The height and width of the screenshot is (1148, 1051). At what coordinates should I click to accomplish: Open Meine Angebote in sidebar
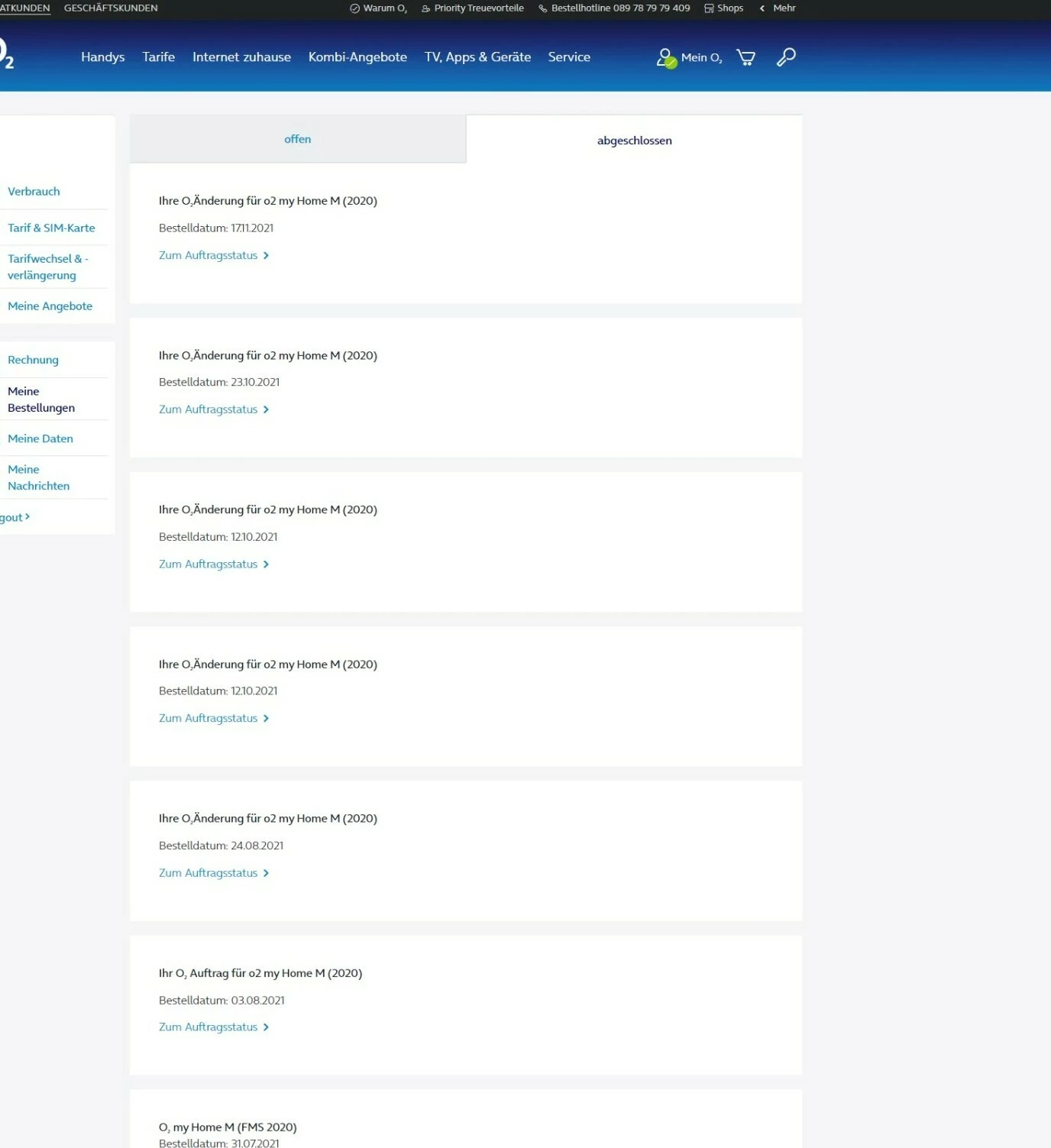click(50, 306)
